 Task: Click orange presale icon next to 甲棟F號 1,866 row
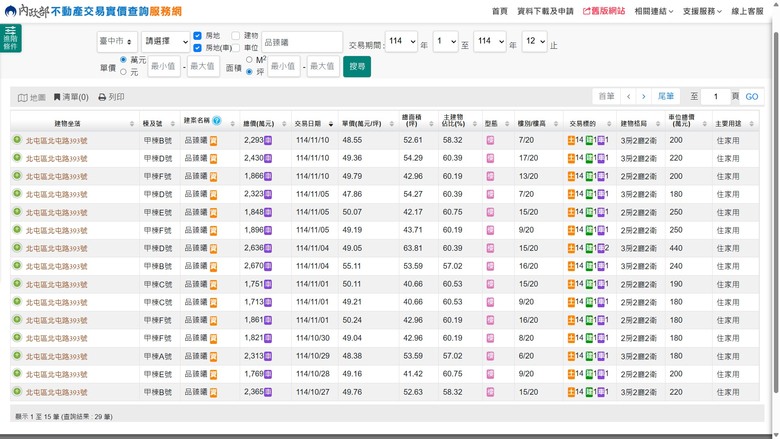(x=213, y=176)
